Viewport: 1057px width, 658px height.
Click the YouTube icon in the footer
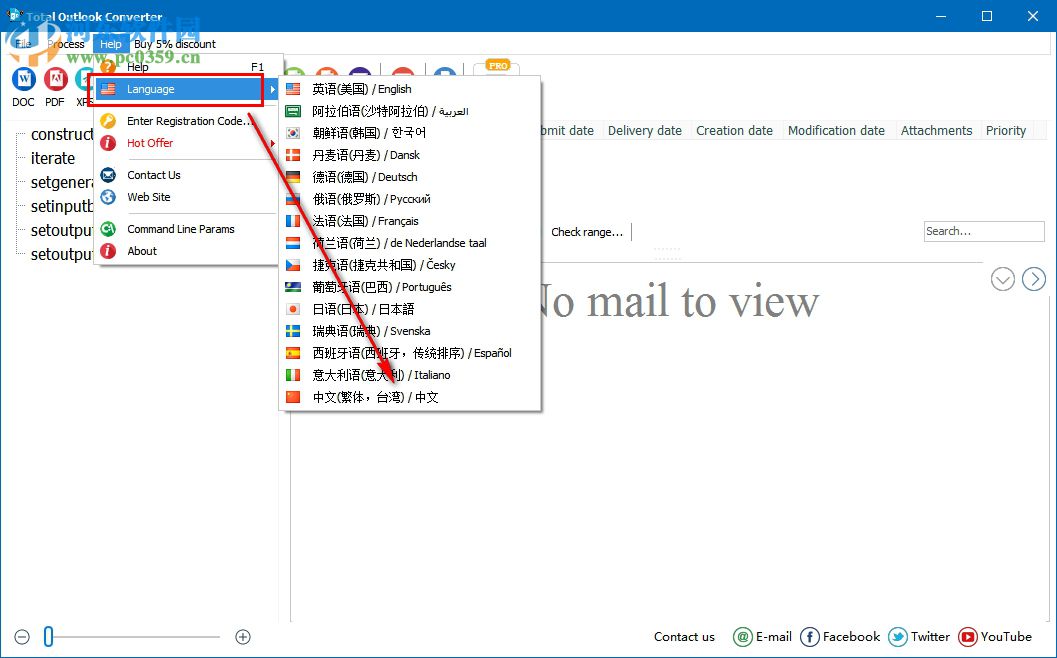coord(967,637)
